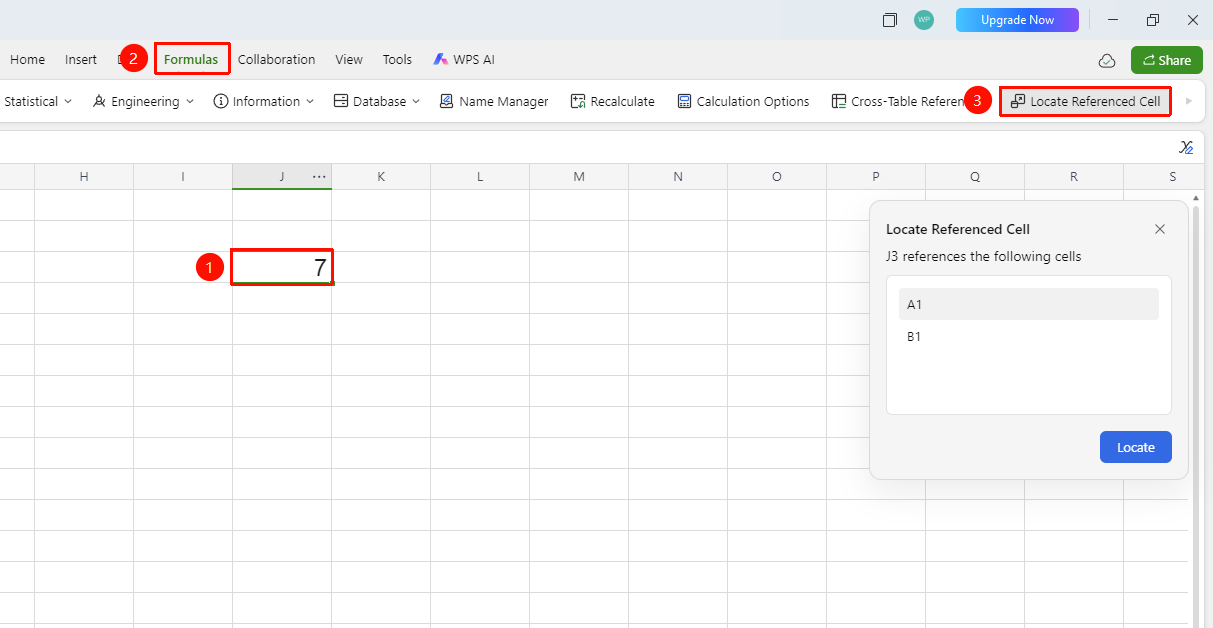
Task: Click the formula icon at right of formula bar
Action: tap(1186, 147)
